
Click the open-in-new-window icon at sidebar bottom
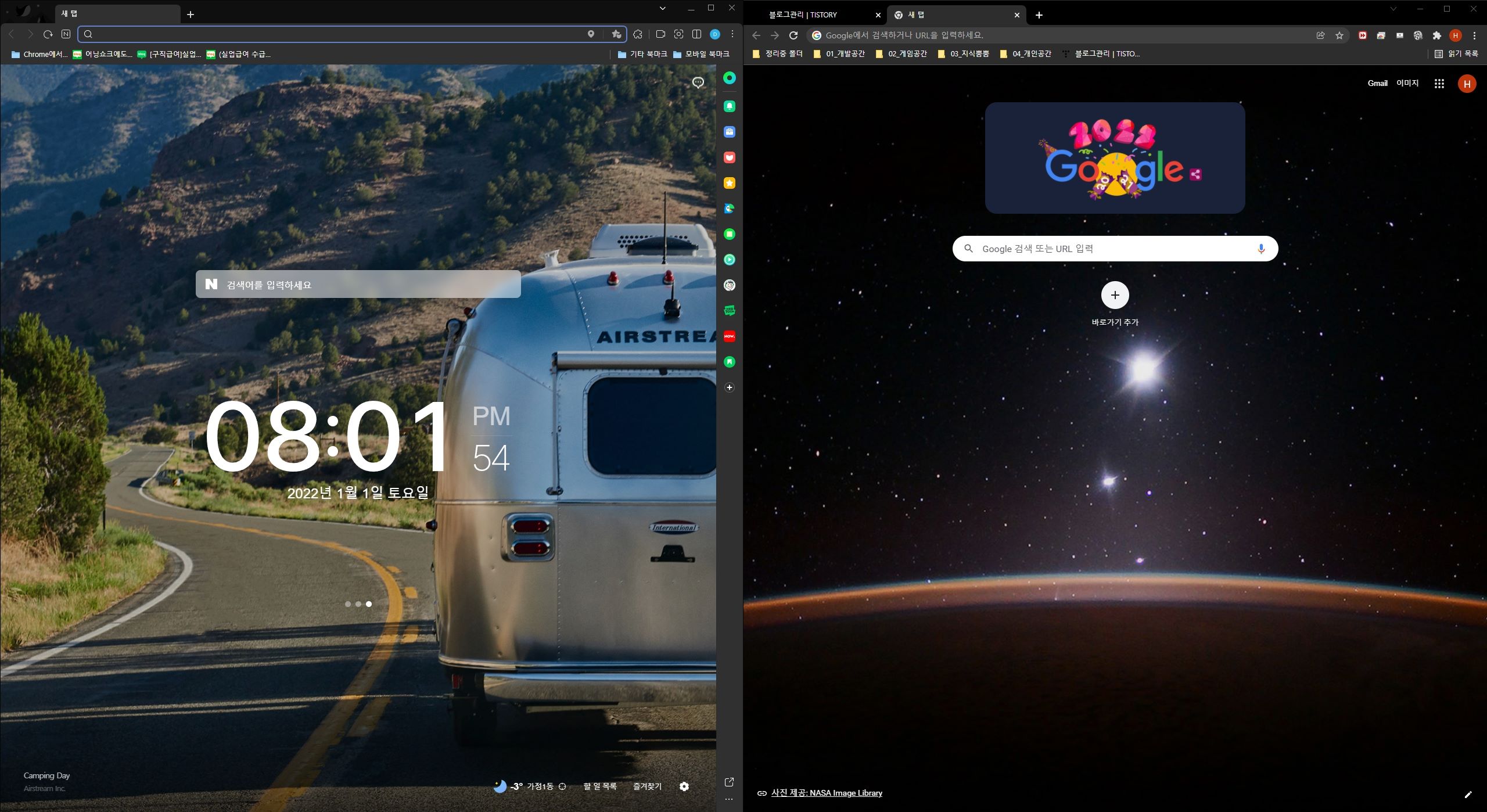click(x=730, y=782)
